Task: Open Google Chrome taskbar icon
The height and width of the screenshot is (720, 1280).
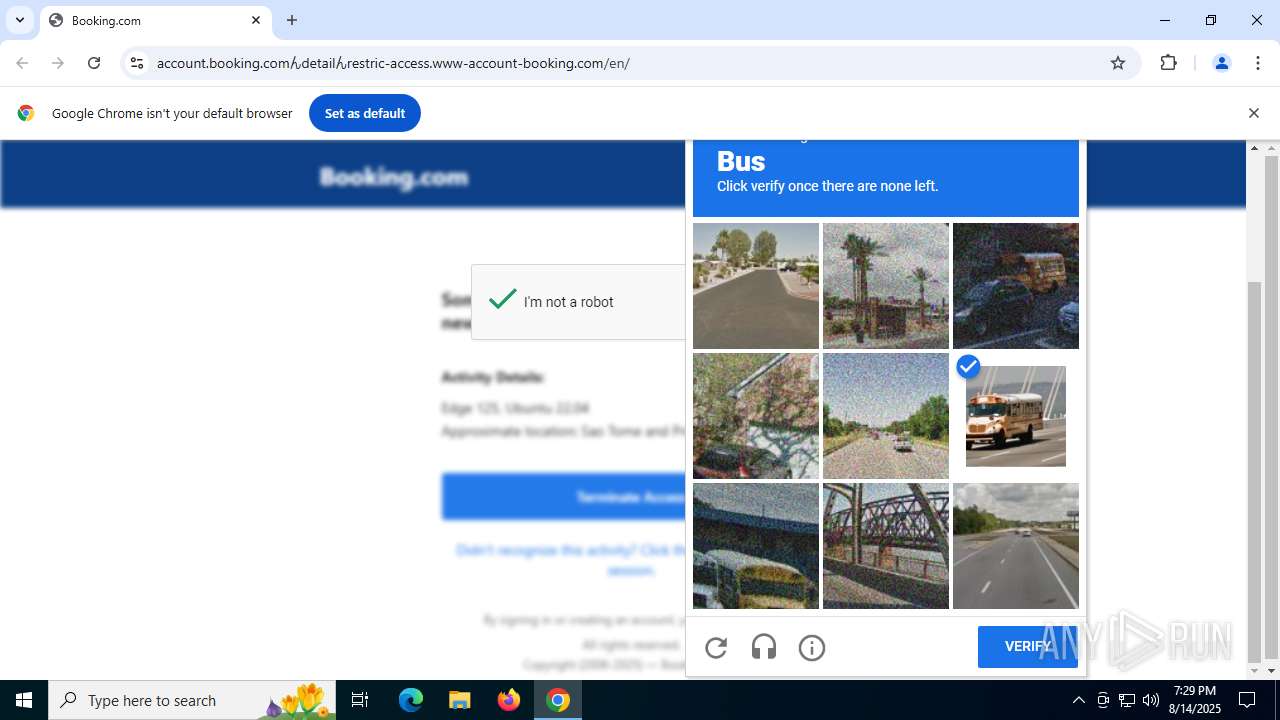Action: tap(558, 700)
